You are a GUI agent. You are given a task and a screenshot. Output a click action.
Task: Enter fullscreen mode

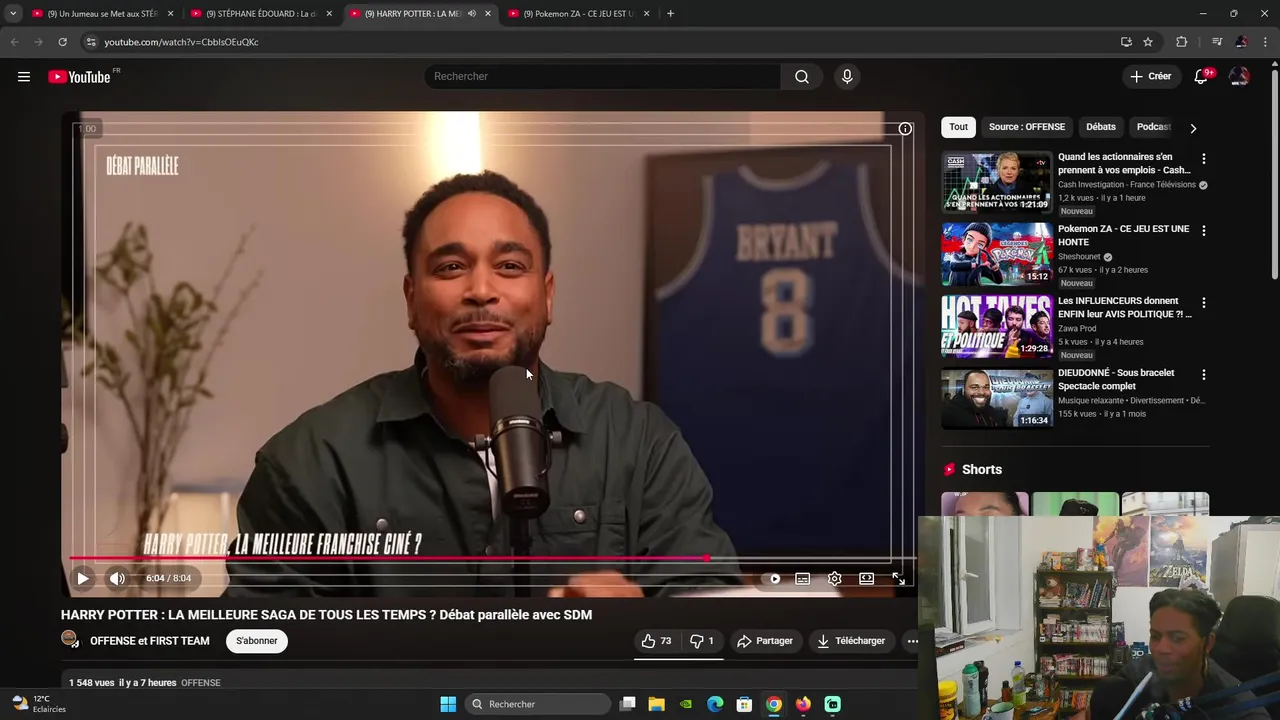[x=898, y=578]
